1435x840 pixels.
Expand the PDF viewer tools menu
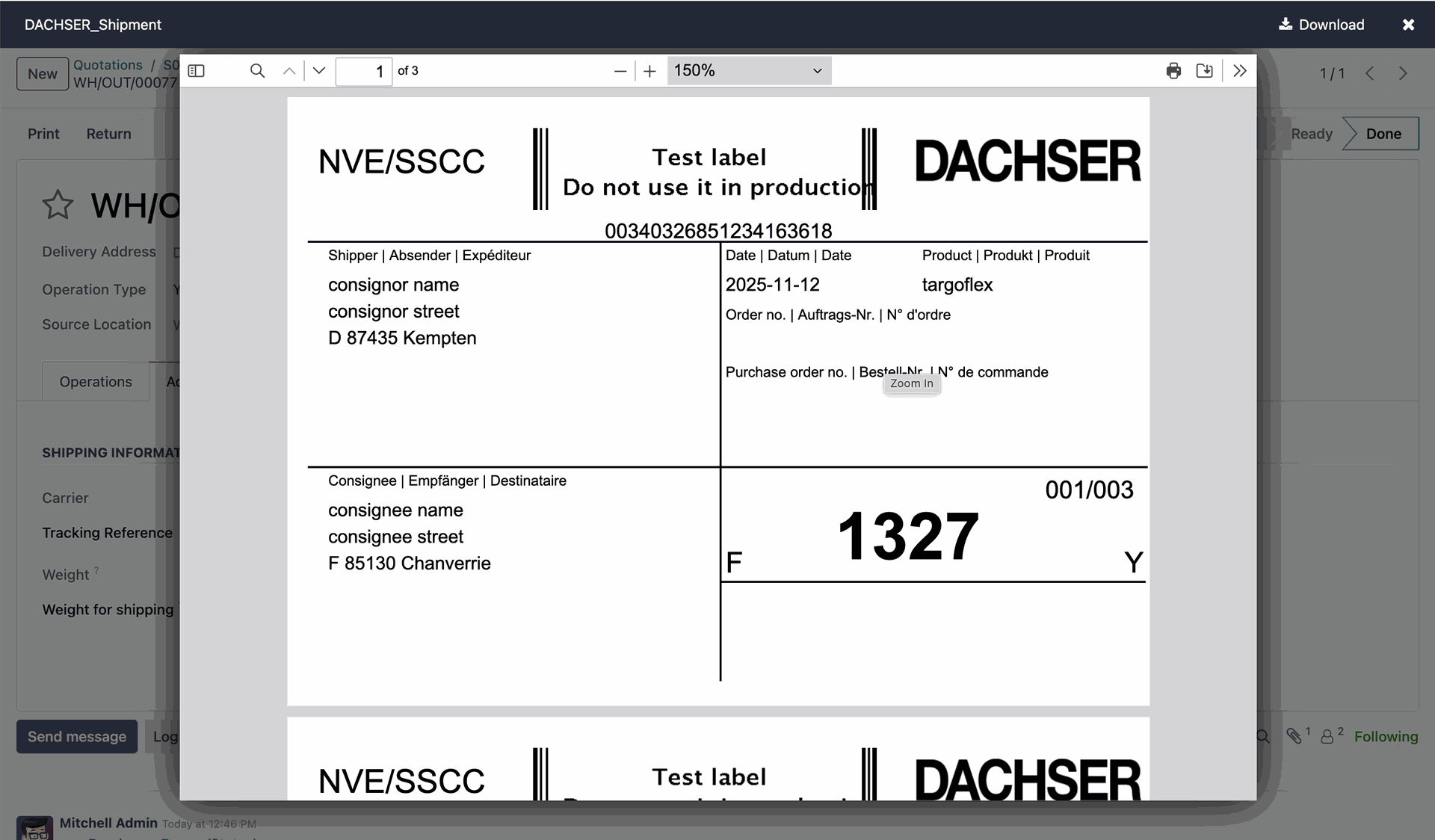tap(1240, 71)
